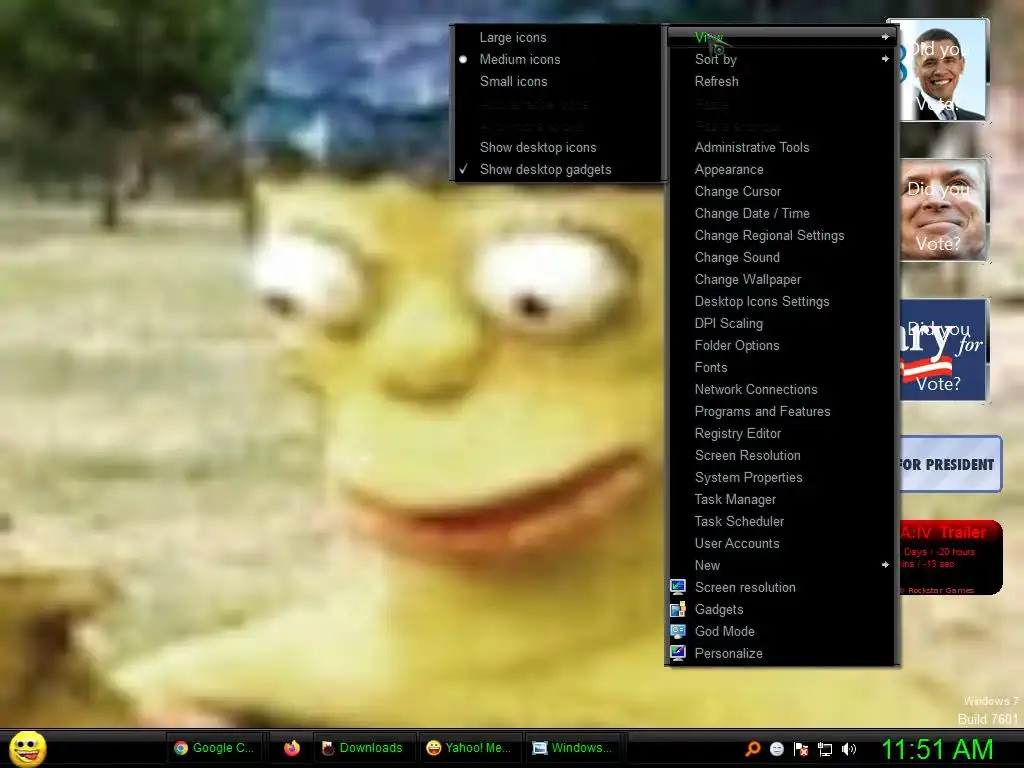
Task: Open Action Center flag tray icon
Action: (801, 748)
